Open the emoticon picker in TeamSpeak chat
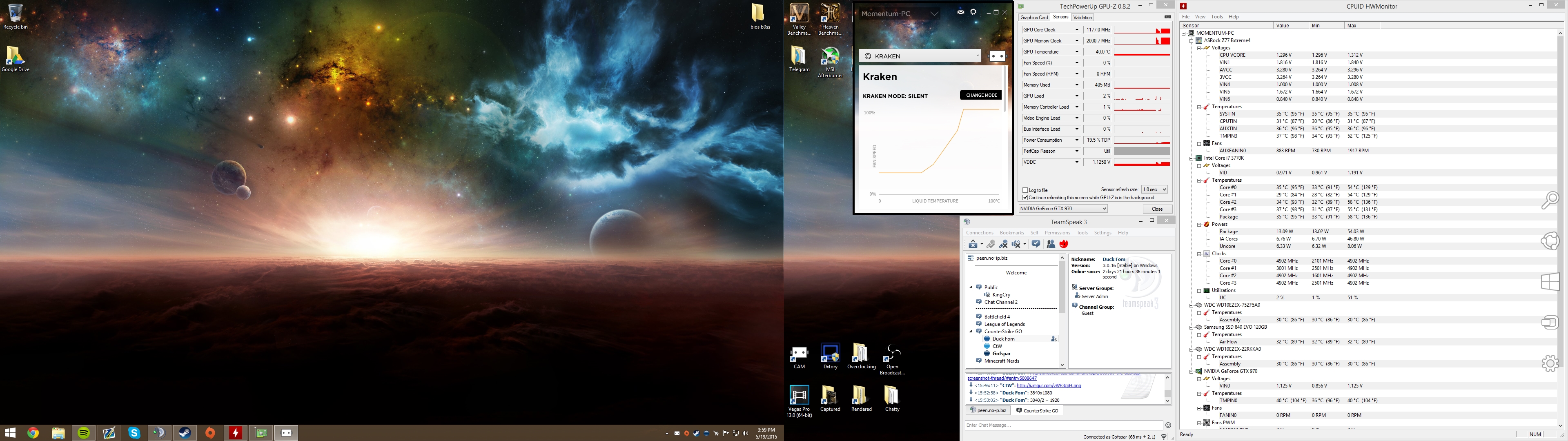This screenshot has width=1568, height=441. point(1167,425)
